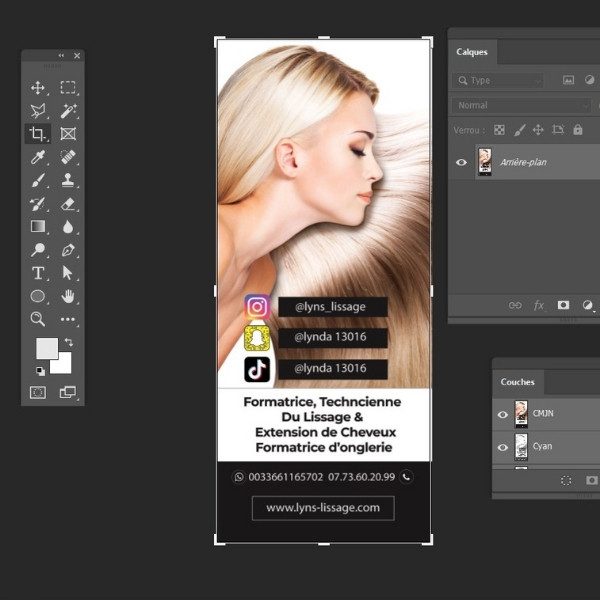
Task: Select the Gradient tool
Action: coord(38,227)
